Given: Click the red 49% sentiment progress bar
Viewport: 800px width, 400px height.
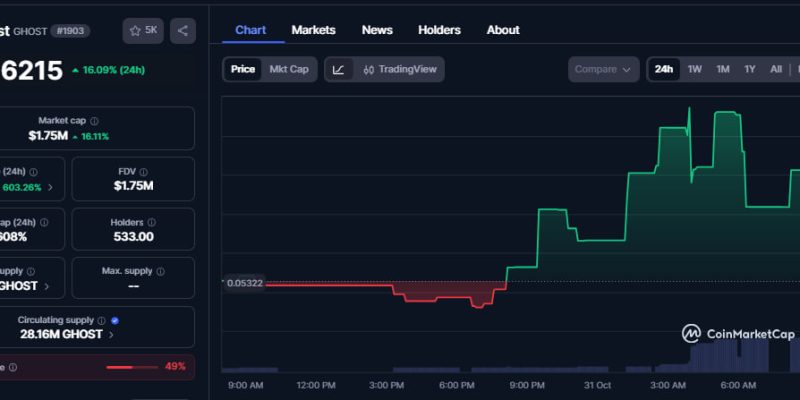Looking at the screenshot, I should (x=132, y=367).
